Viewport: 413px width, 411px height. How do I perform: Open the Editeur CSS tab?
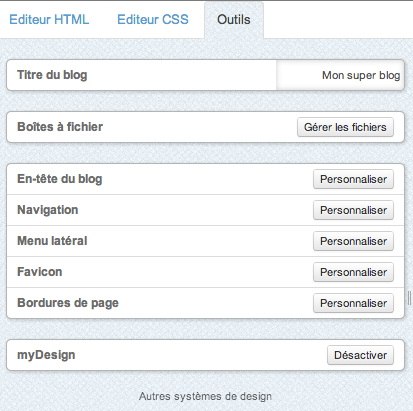[153, 19]
